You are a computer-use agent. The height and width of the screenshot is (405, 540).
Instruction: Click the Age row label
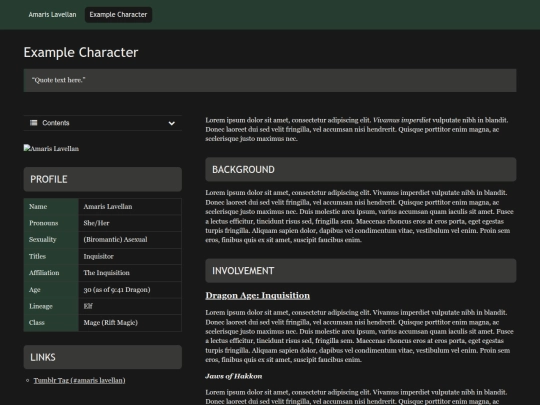pos(51,290)
